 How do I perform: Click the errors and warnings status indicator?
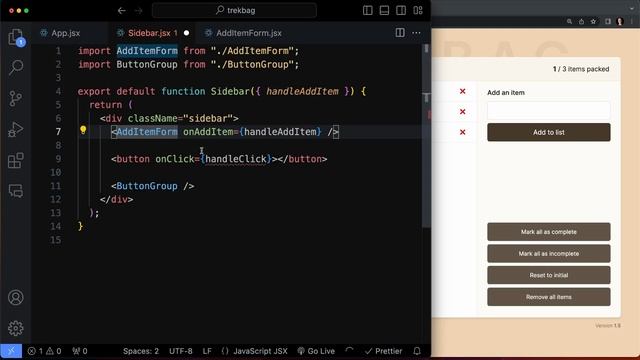click(x=44, y=351)
